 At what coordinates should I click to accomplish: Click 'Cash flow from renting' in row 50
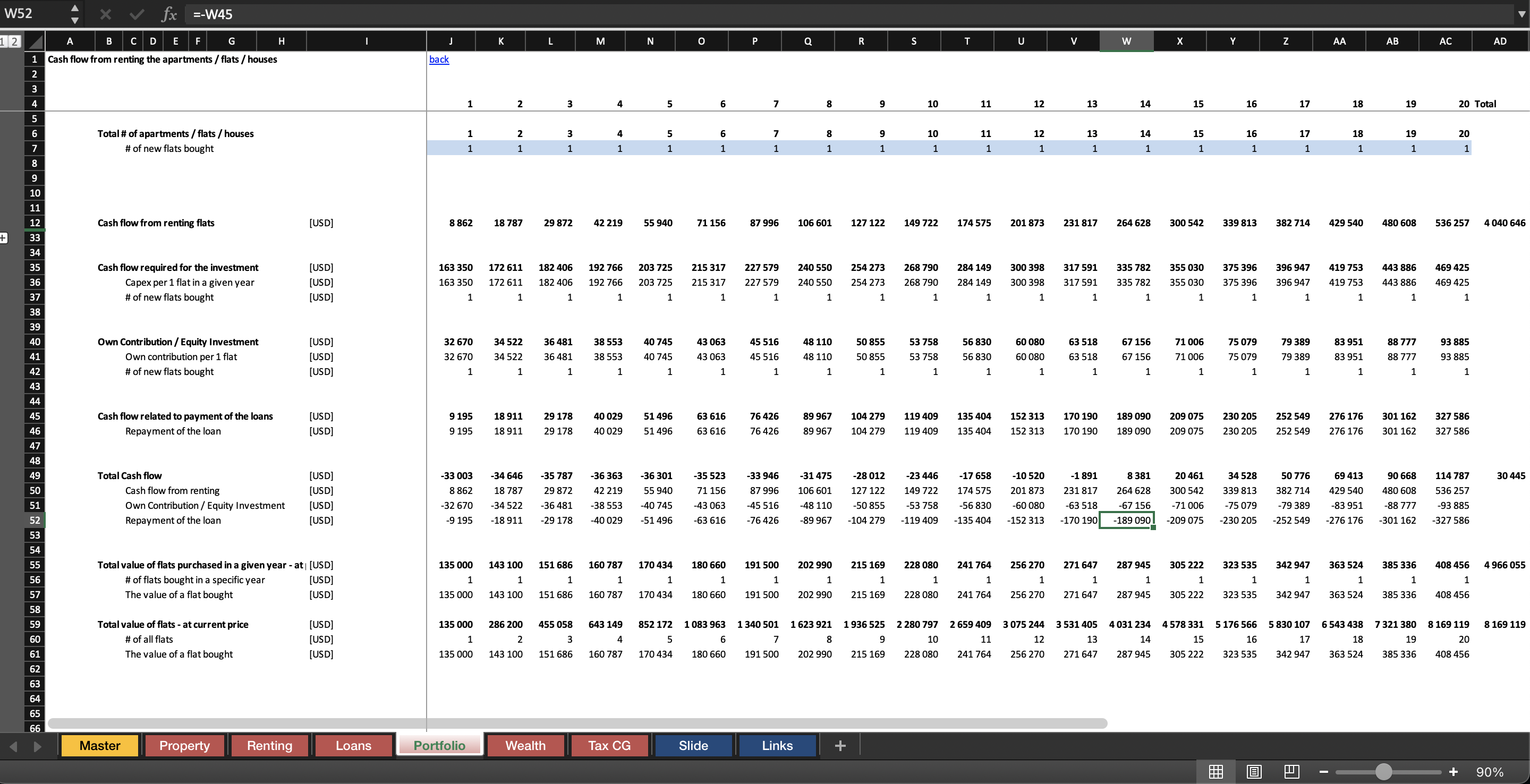click(172, 491)
